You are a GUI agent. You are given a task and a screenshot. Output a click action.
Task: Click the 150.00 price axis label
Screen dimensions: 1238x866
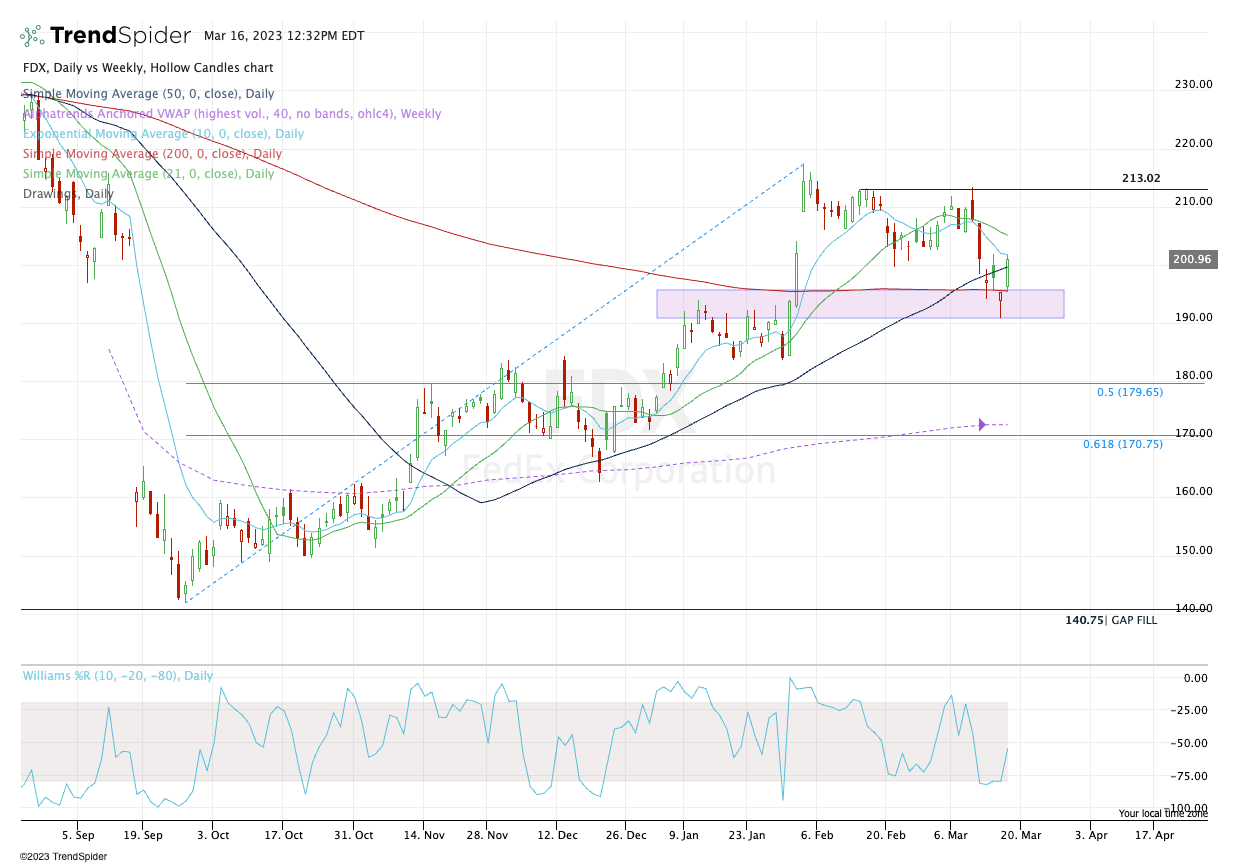[x=1192, y=550]
